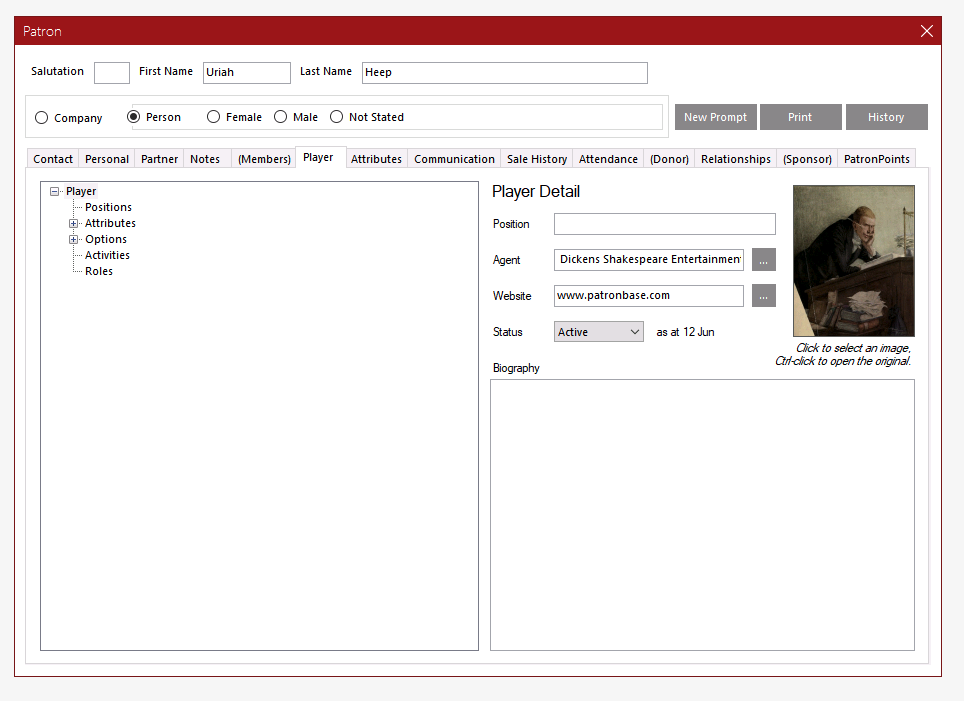The height and width of the screenshot is (701, 964).
Task: Select the Player tab
Action: [x=318, y=157]
